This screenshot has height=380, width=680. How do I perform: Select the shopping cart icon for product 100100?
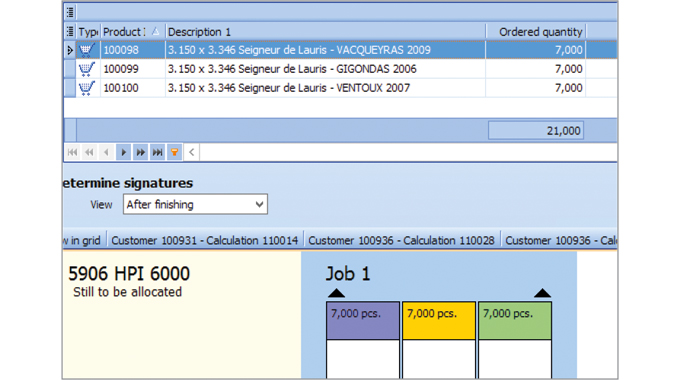[87, 88]
